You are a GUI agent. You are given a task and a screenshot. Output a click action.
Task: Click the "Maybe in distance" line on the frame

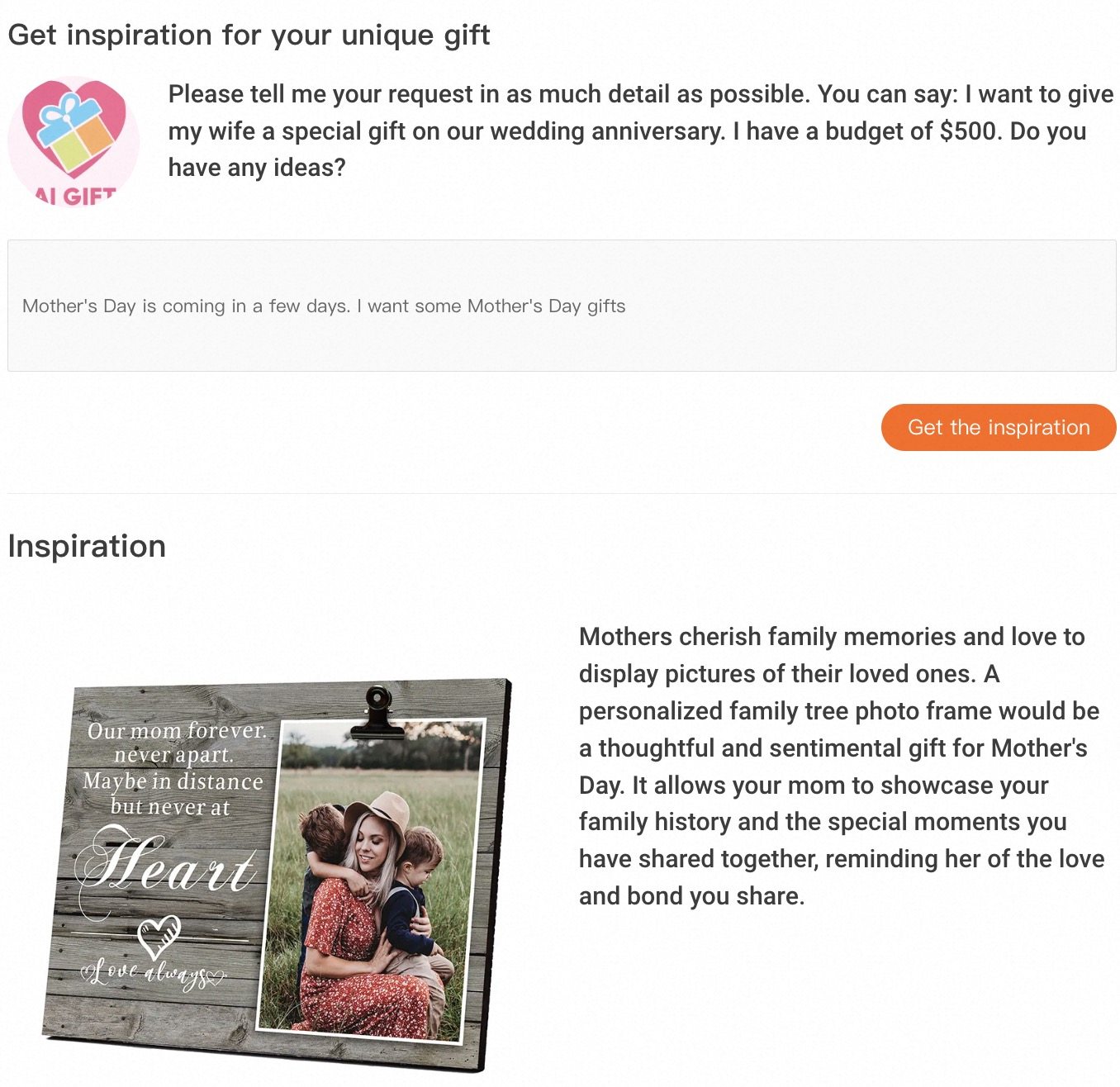[173, 781]
